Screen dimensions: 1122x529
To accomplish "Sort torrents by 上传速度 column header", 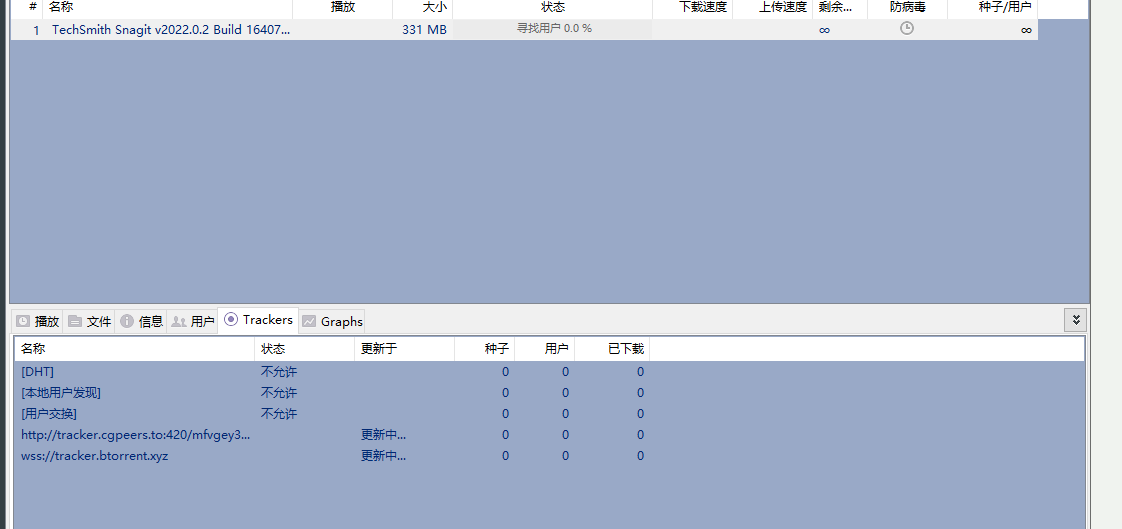I will (773, 8).
